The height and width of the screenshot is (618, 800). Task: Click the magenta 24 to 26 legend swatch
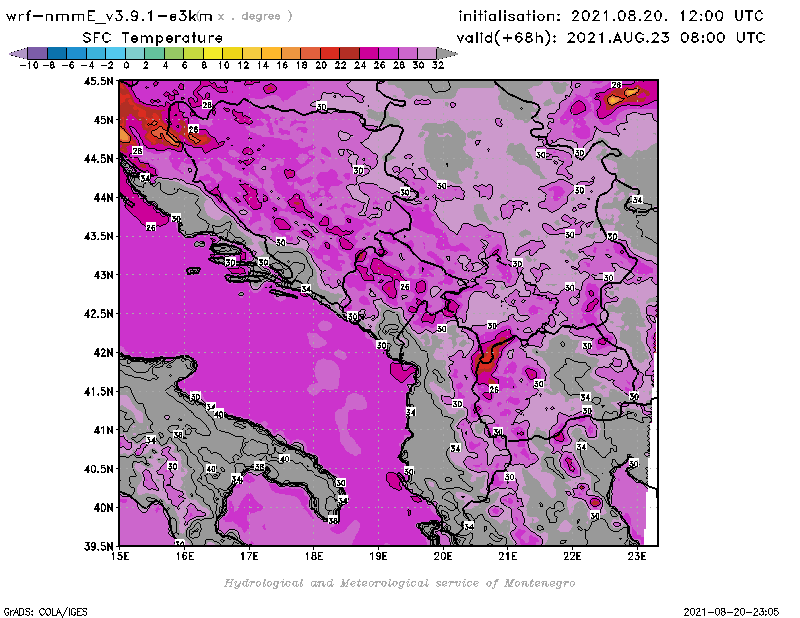coord(368,53)
